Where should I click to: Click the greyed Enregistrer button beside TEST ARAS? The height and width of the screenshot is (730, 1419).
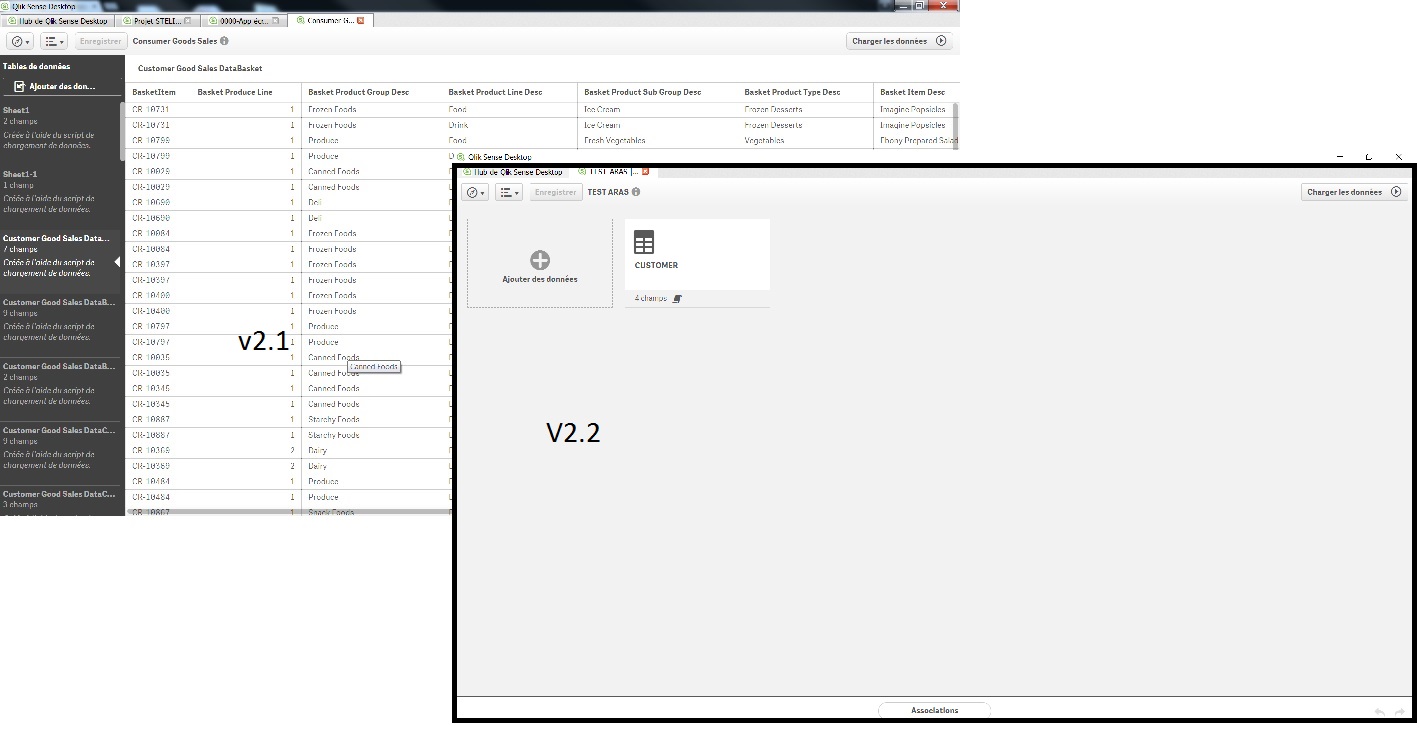[556, 192]
